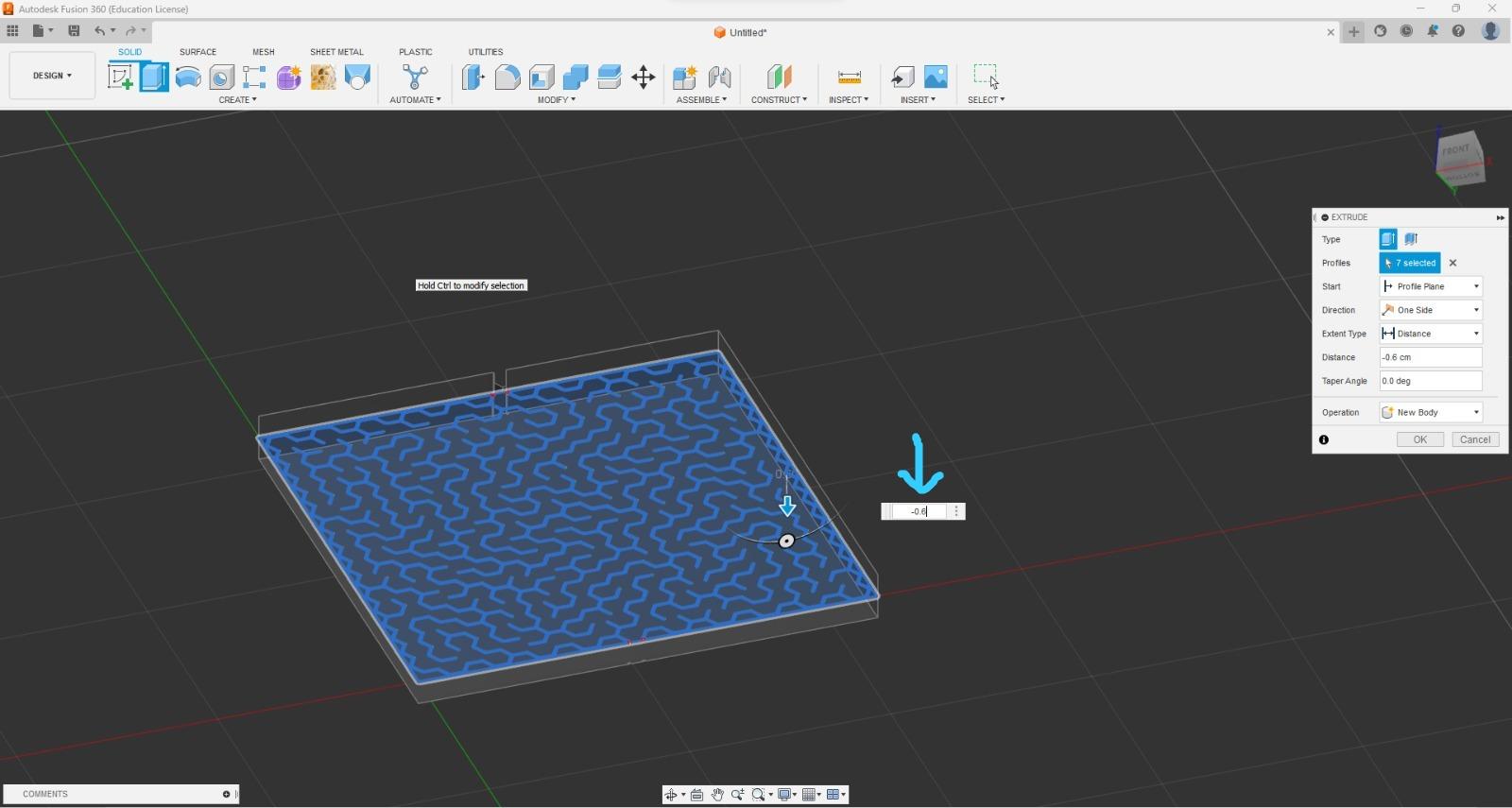Viewport: 1512px width, 808px height.
Task: Click the Hole tool icon
Action: pos(221,77)
